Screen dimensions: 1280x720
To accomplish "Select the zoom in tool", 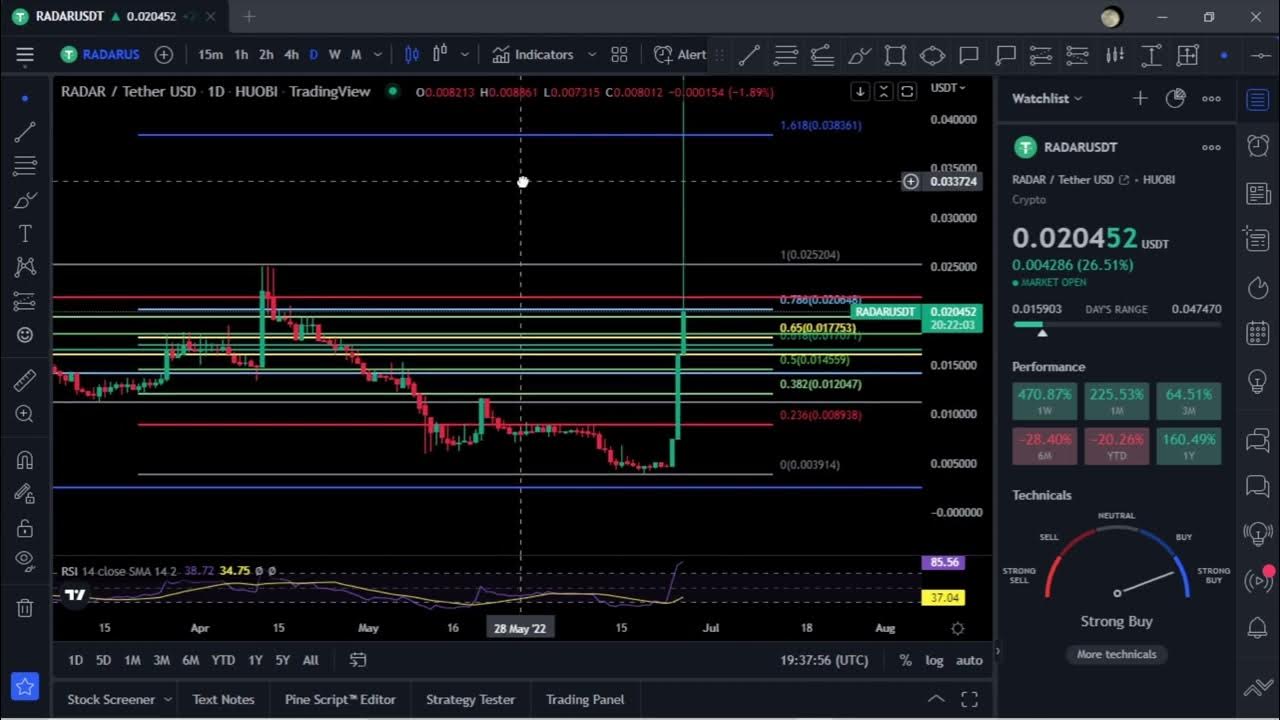I will [x=25, y=414].
